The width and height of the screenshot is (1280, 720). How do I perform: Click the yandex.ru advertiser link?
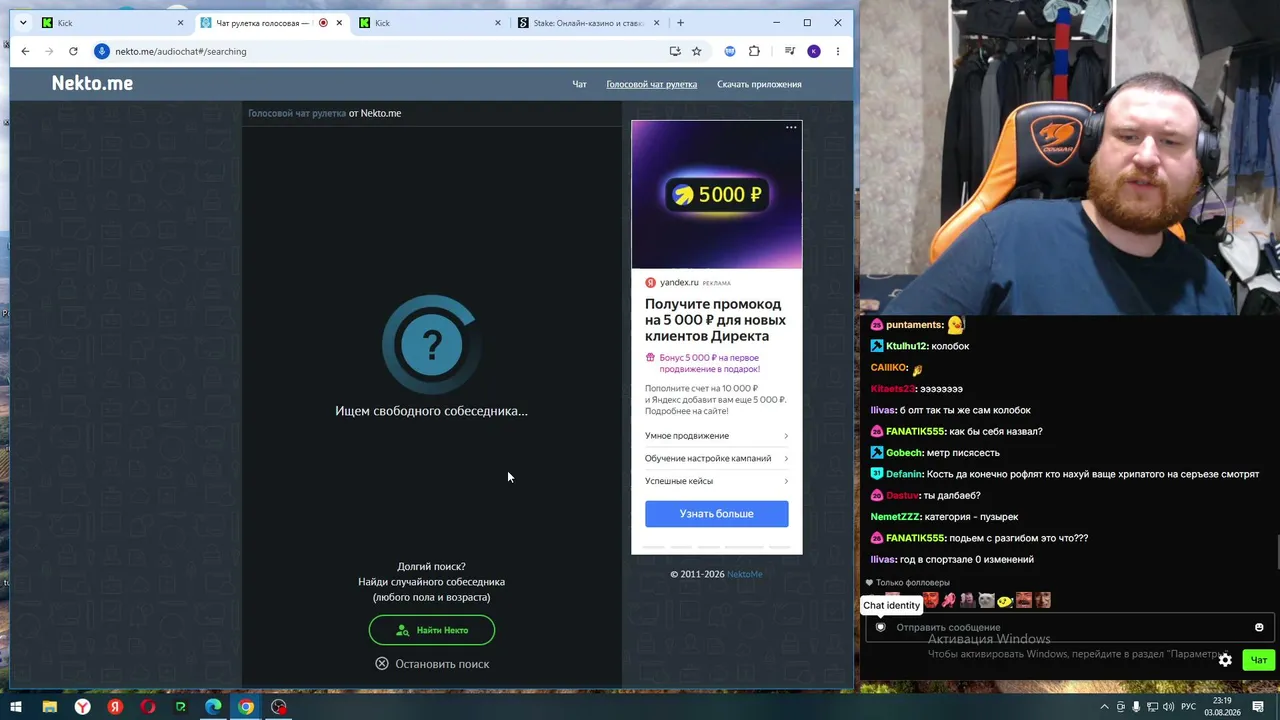679,283
